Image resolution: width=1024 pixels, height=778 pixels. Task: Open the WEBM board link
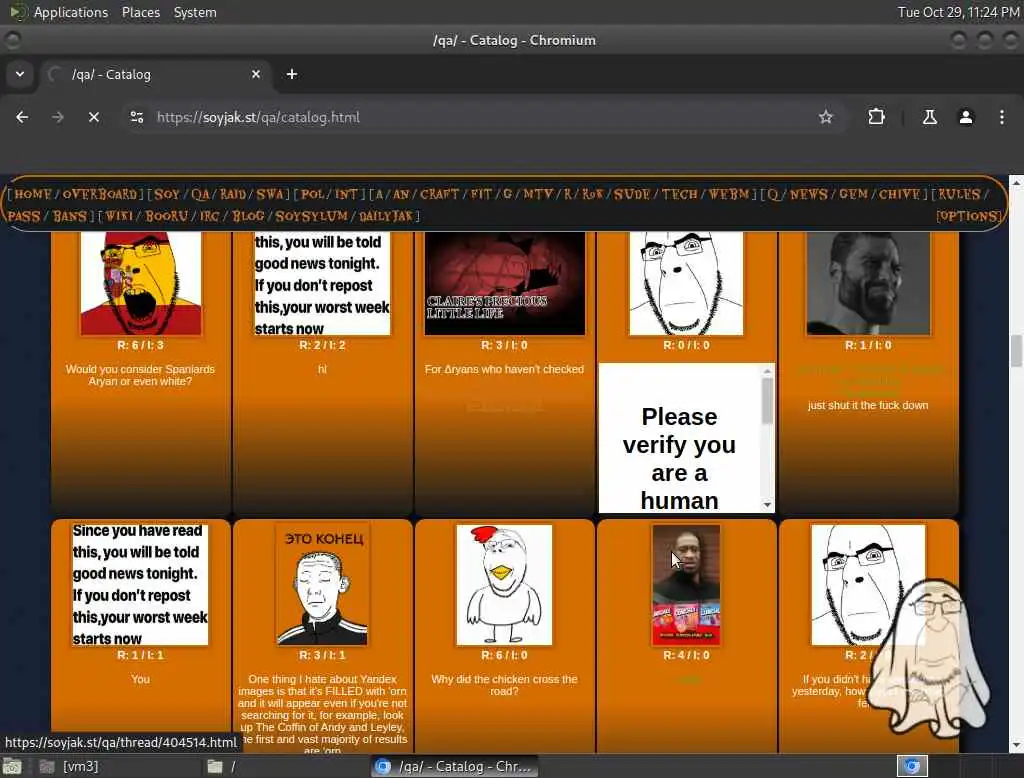(x=729, y=194)
